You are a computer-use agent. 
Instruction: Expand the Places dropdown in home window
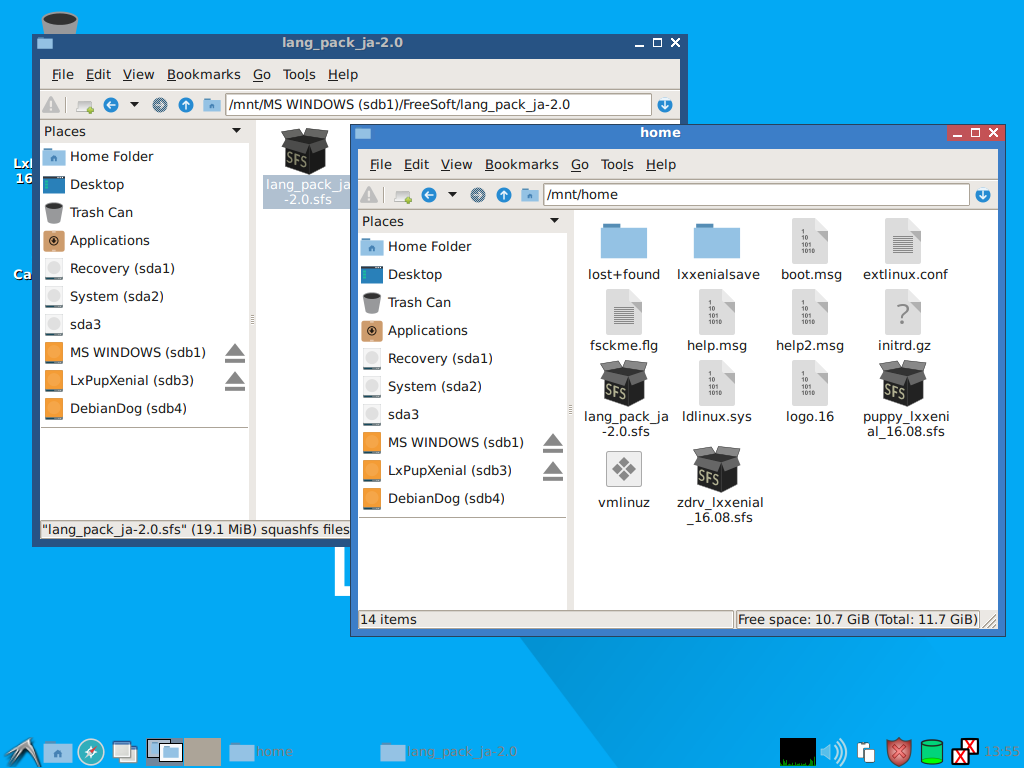click(x=554, y=221)
